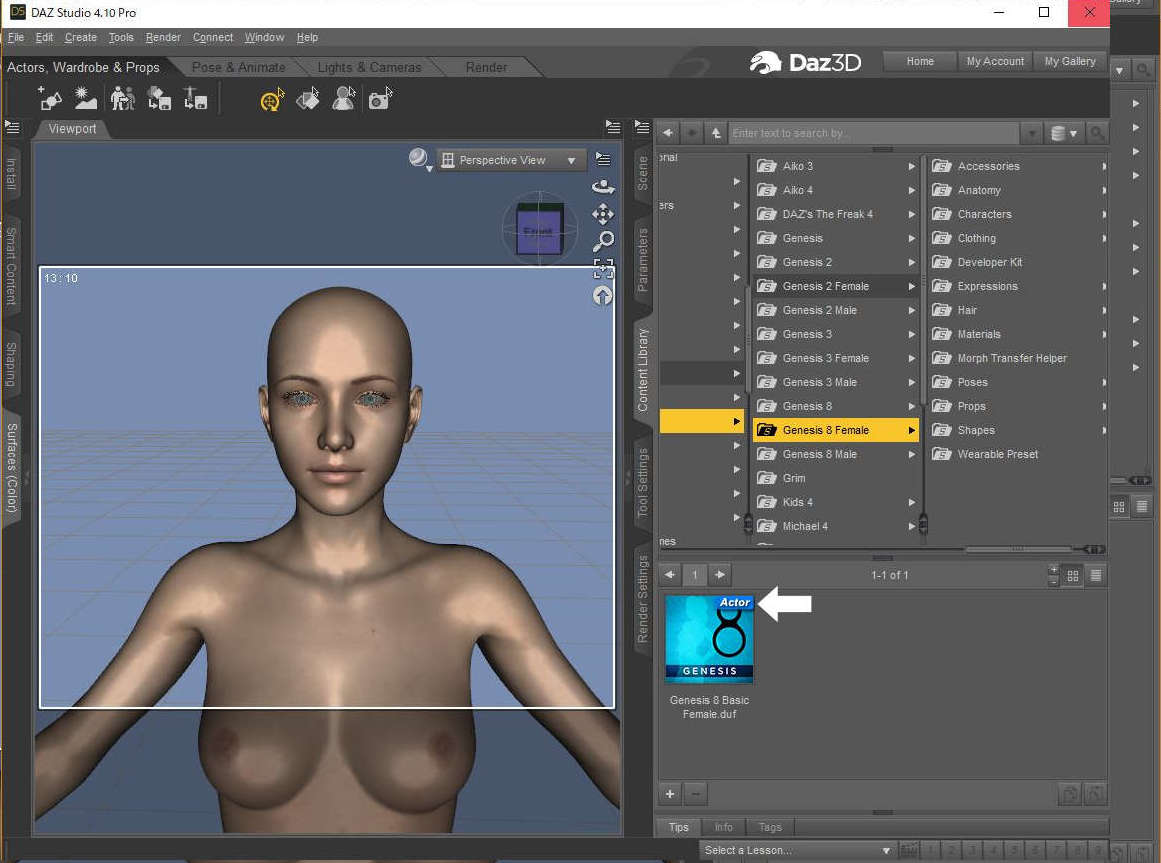
Task: Click the zoom magnifier camera control
Action: pos(603,241)
